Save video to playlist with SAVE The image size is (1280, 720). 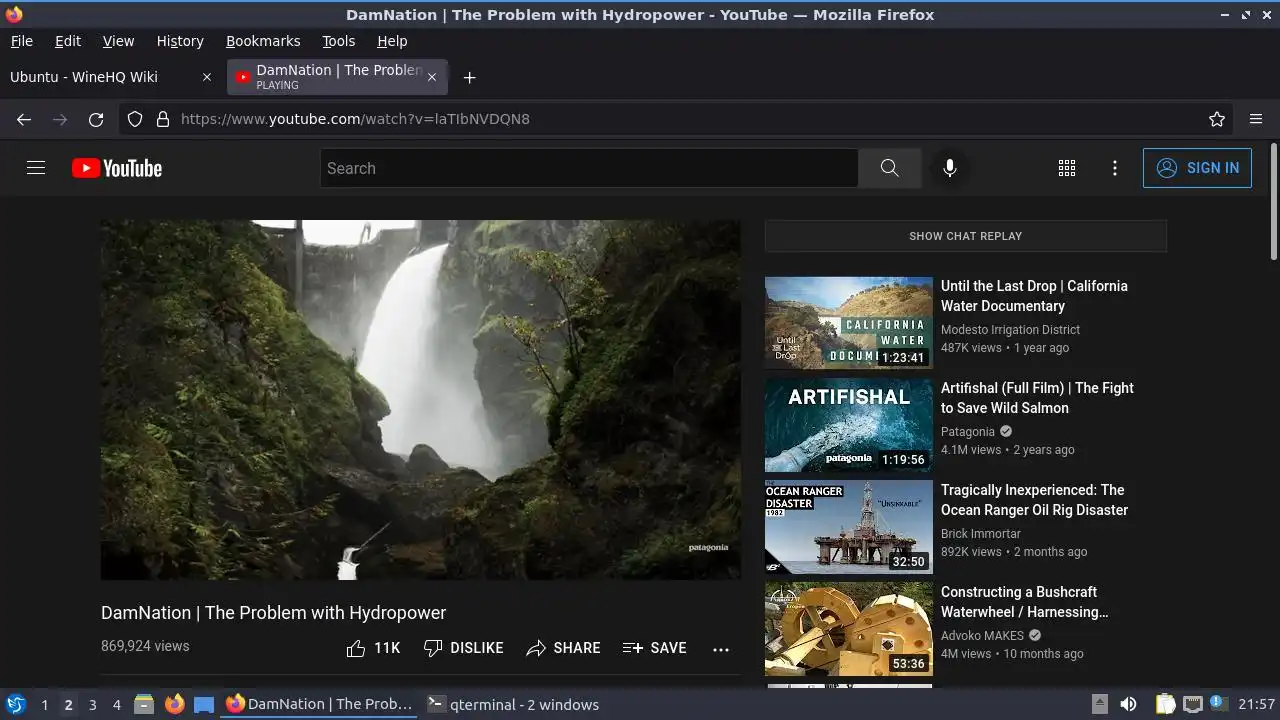click(x=655, y=648)
